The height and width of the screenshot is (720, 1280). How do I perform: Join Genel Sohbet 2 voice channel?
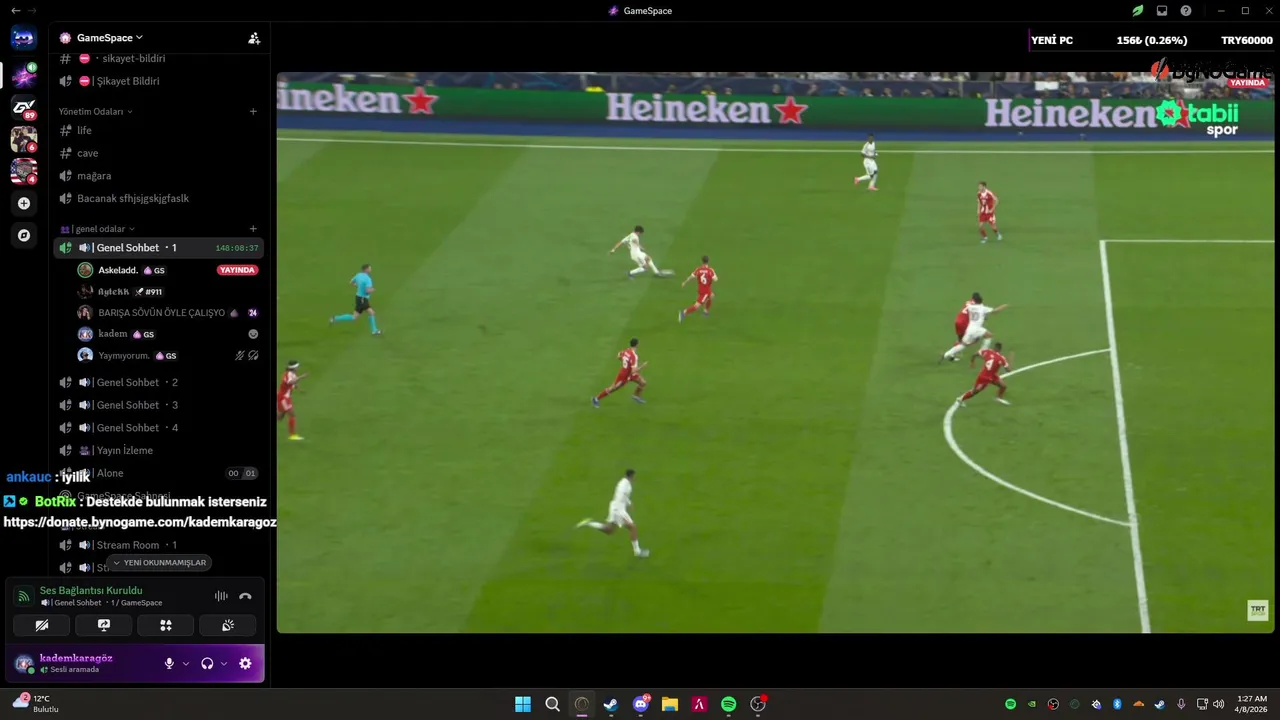coord(159,382)
